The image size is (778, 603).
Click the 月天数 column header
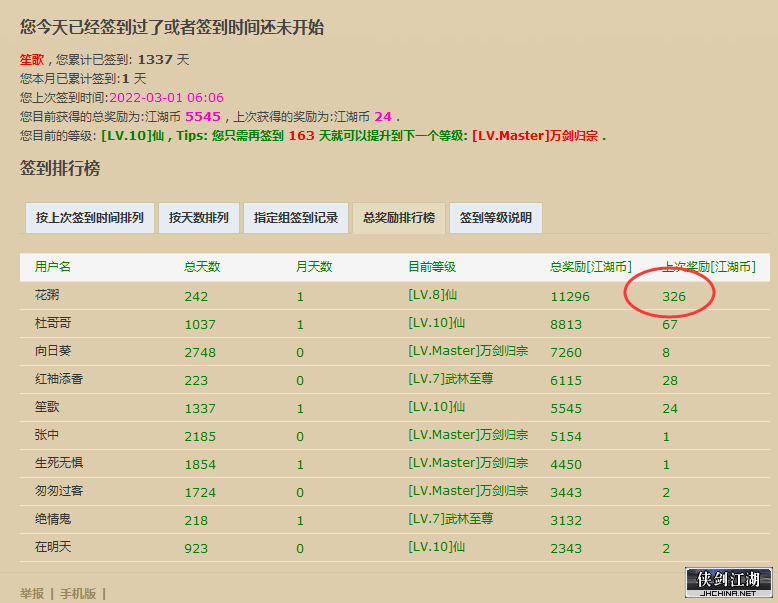point(314,267)
